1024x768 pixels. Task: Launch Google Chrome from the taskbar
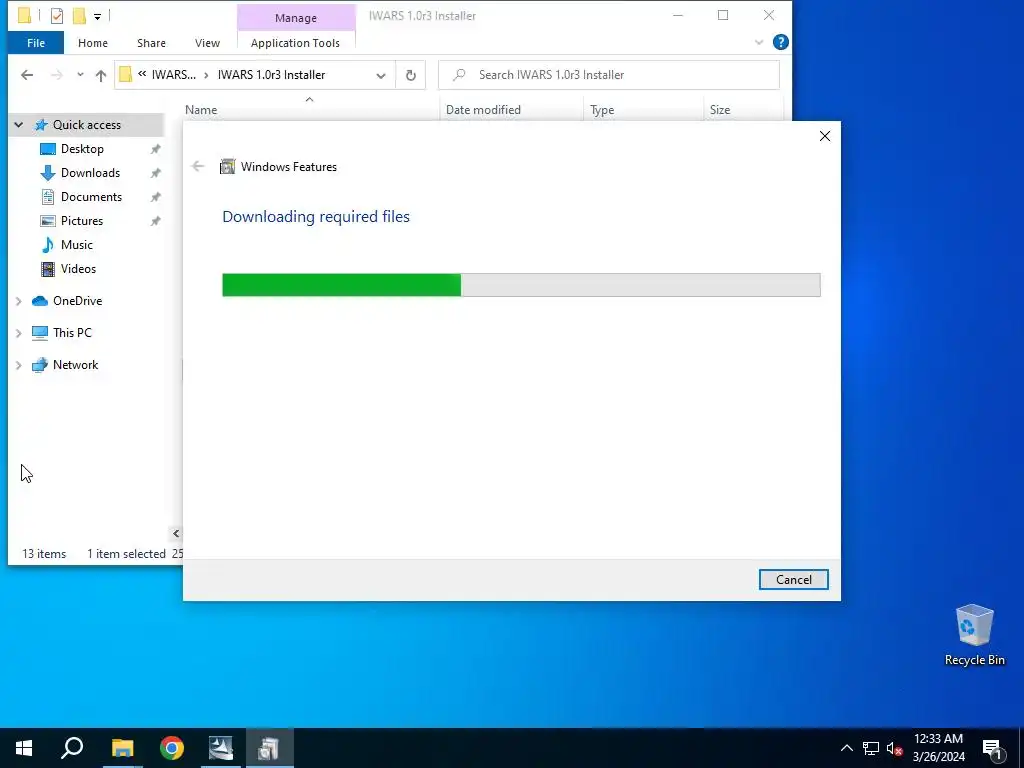(x=172, y=748)
